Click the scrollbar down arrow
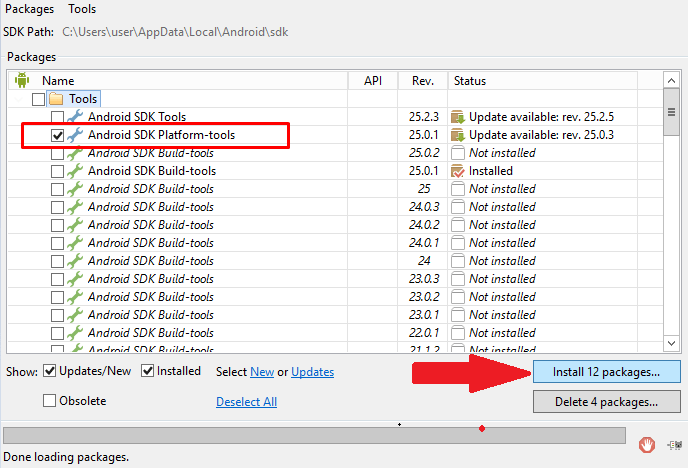Screen dimensions: 688x468 [671, 343]
